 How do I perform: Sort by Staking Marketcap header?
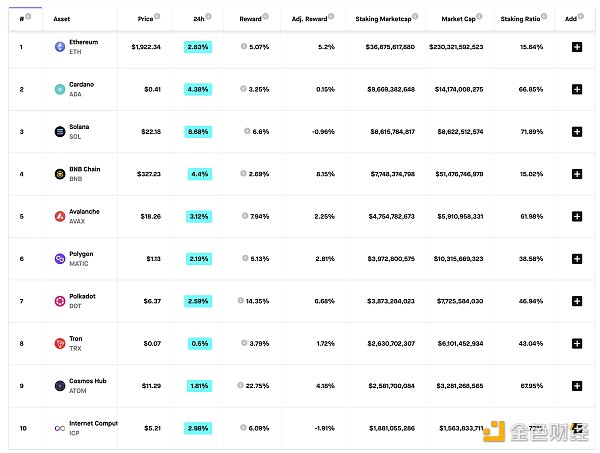tap(380, 19)
